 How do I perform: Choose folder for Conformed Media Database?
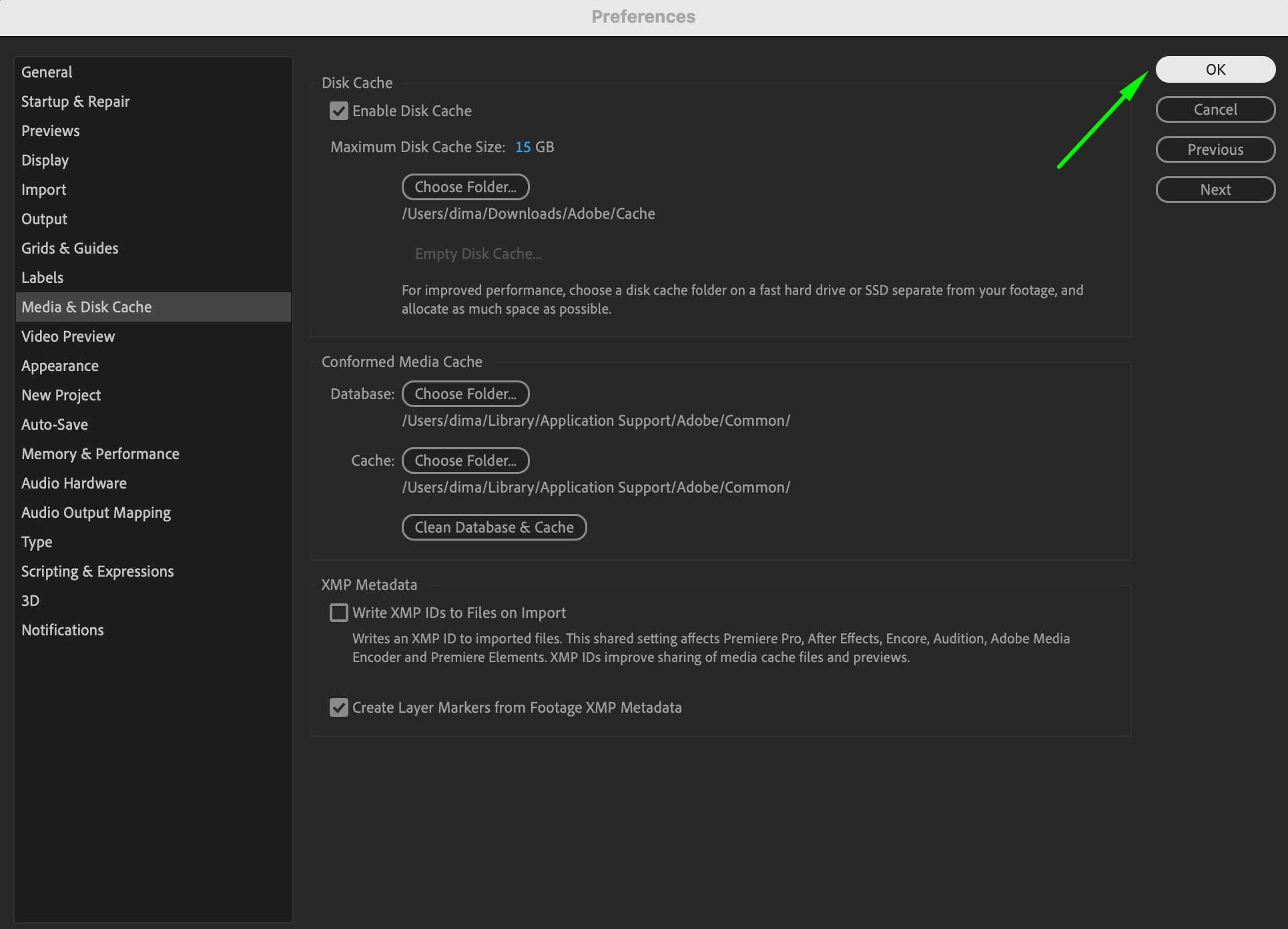point(465,394)
